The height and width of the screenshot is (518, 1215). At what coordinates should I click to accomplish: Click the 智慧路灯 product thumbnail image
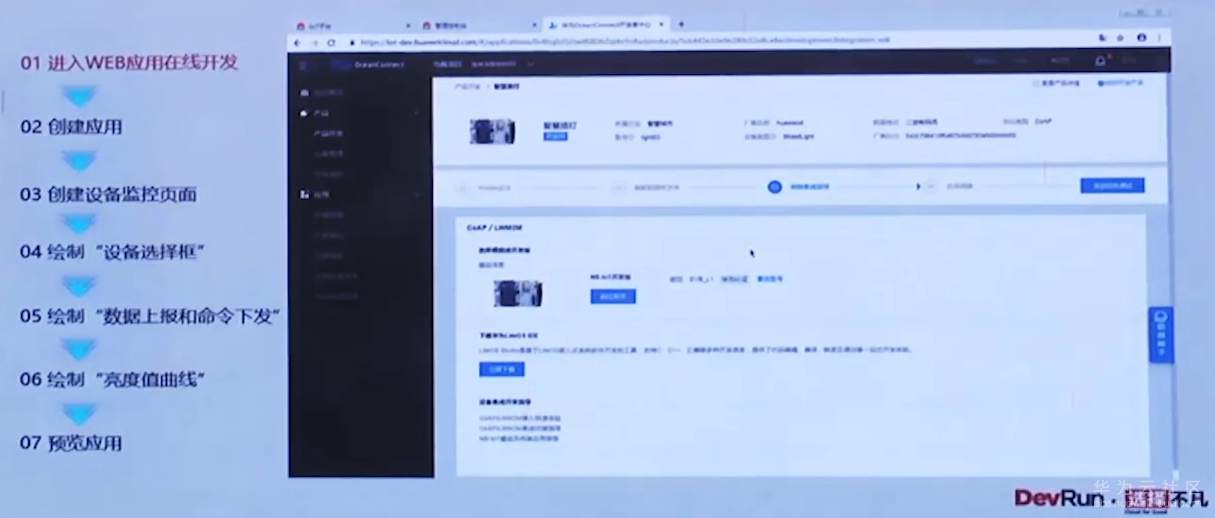[492, 131]
